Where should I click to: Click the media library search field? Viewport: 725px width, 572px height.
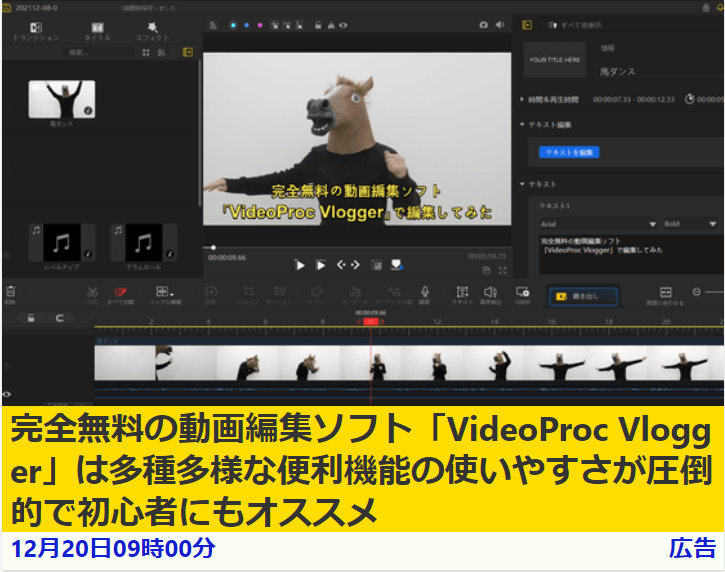[x=98, y=52]
